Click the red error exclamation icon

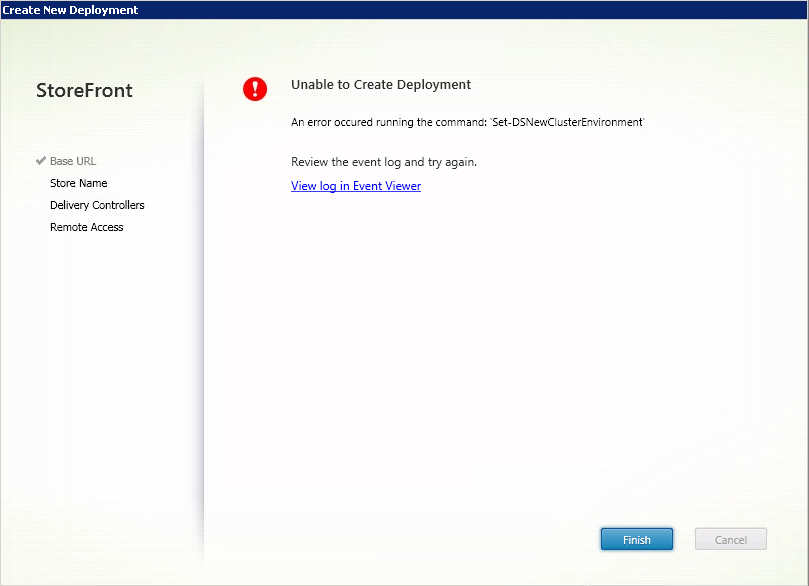pos(255,89)
